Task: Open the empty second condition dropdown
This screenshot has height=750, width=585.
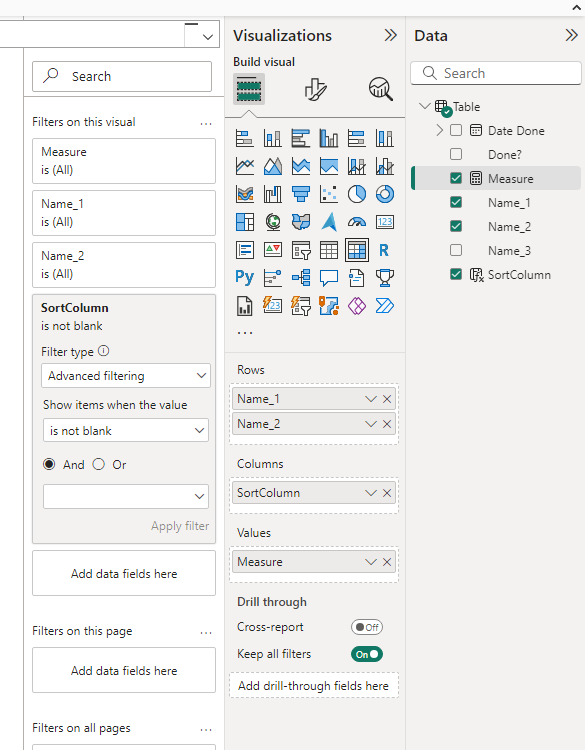Action: pyautogui.click(x=126, y=496)
